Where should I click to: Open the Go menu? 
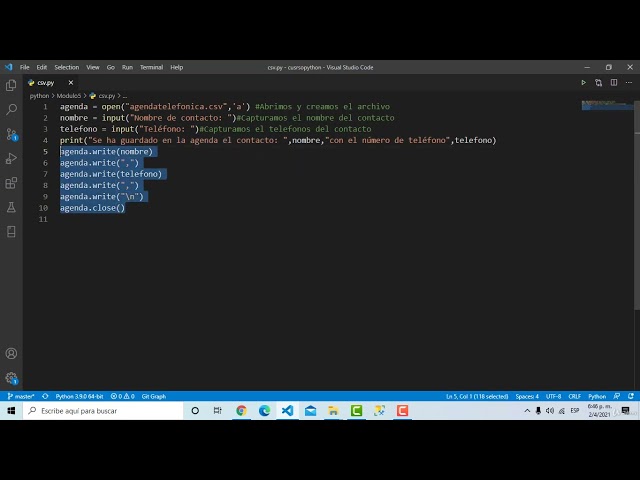111,67
